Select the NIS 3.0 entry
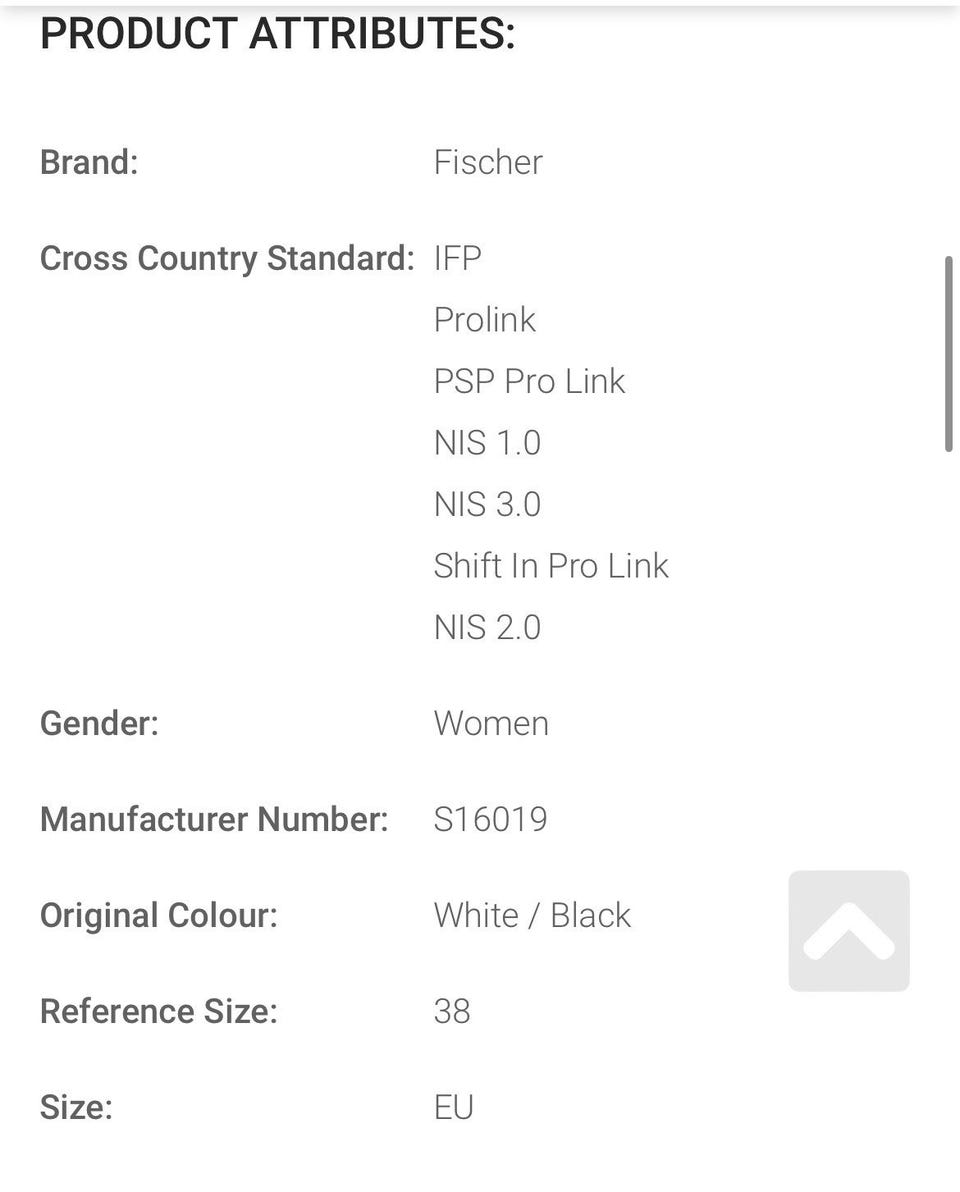 pos(487,504)
